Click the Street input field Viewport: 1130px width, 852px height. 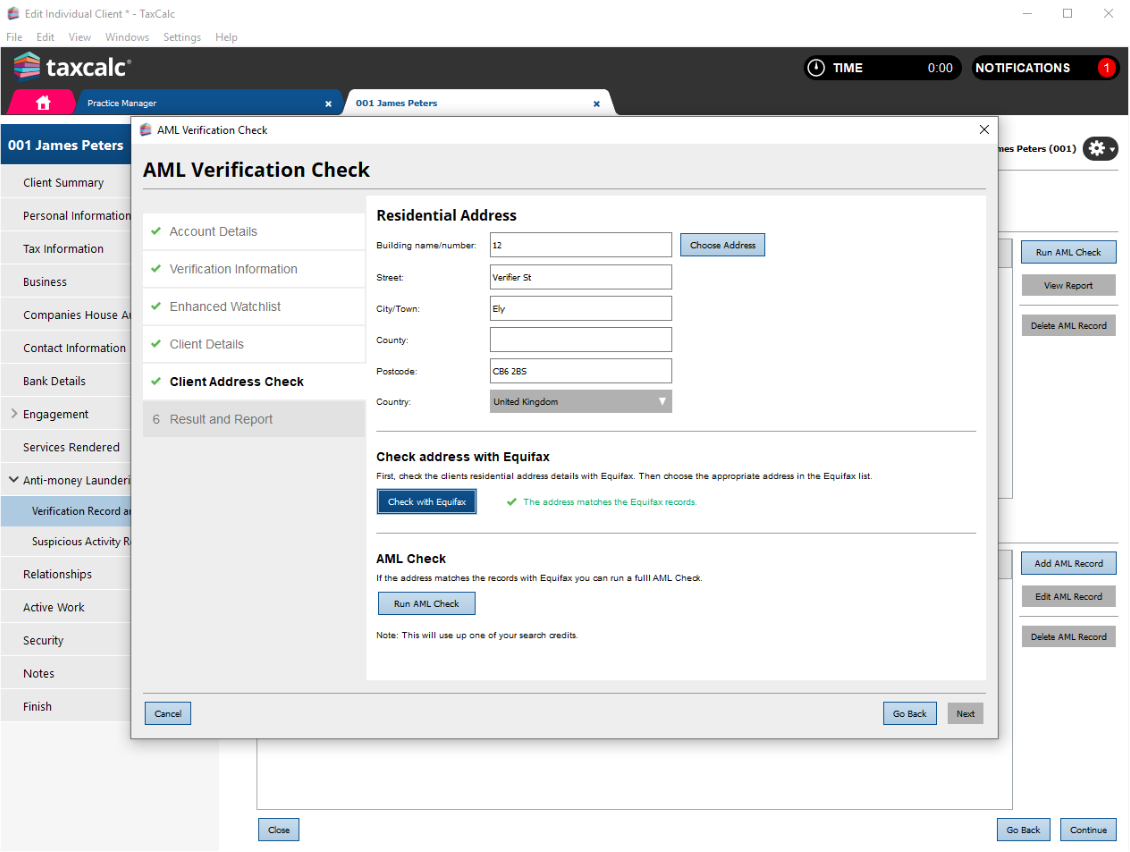pyautogui.click(x=580, y=277)
